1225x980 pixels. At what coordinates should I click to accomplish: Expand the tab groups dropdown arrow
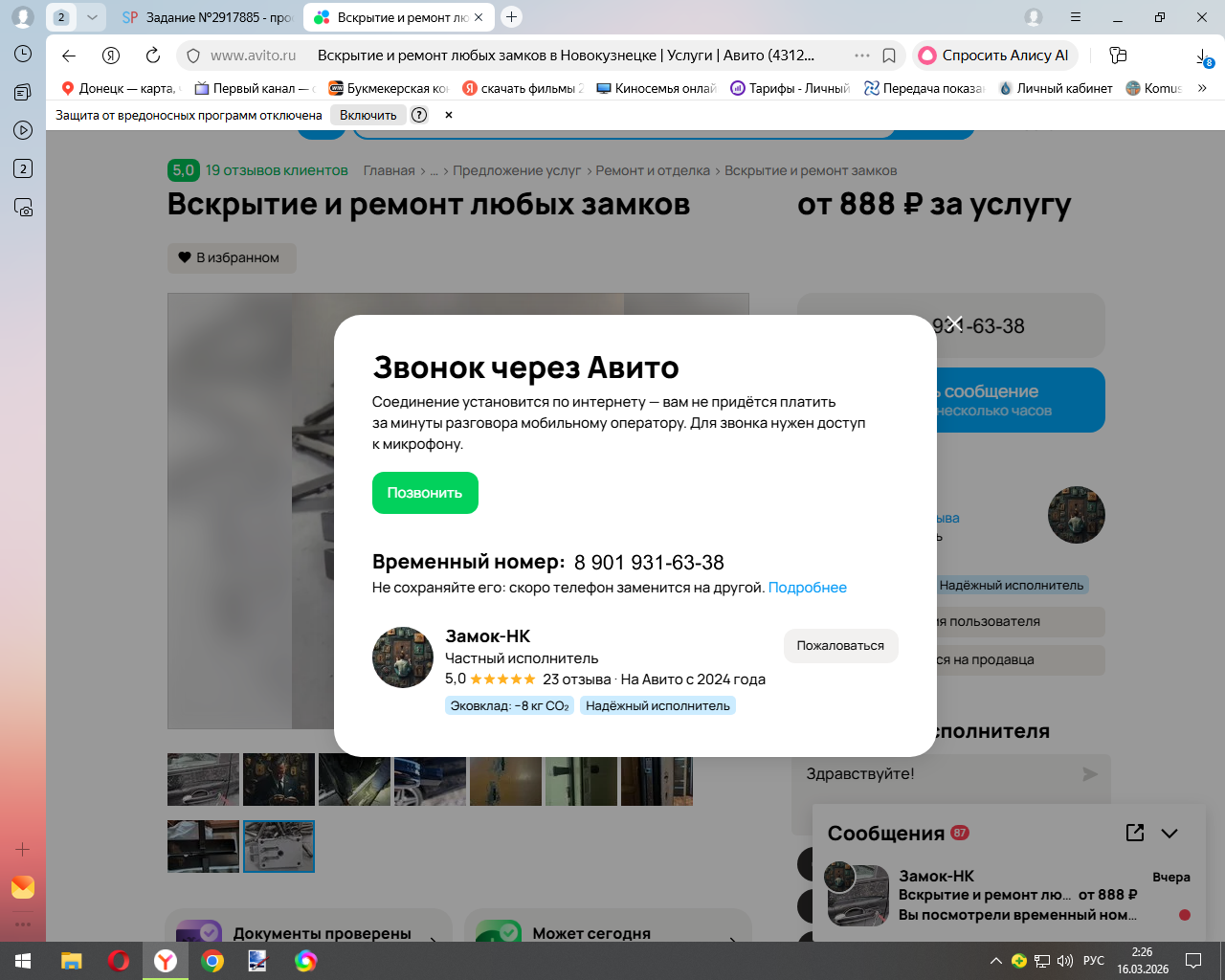click(92, 17)
